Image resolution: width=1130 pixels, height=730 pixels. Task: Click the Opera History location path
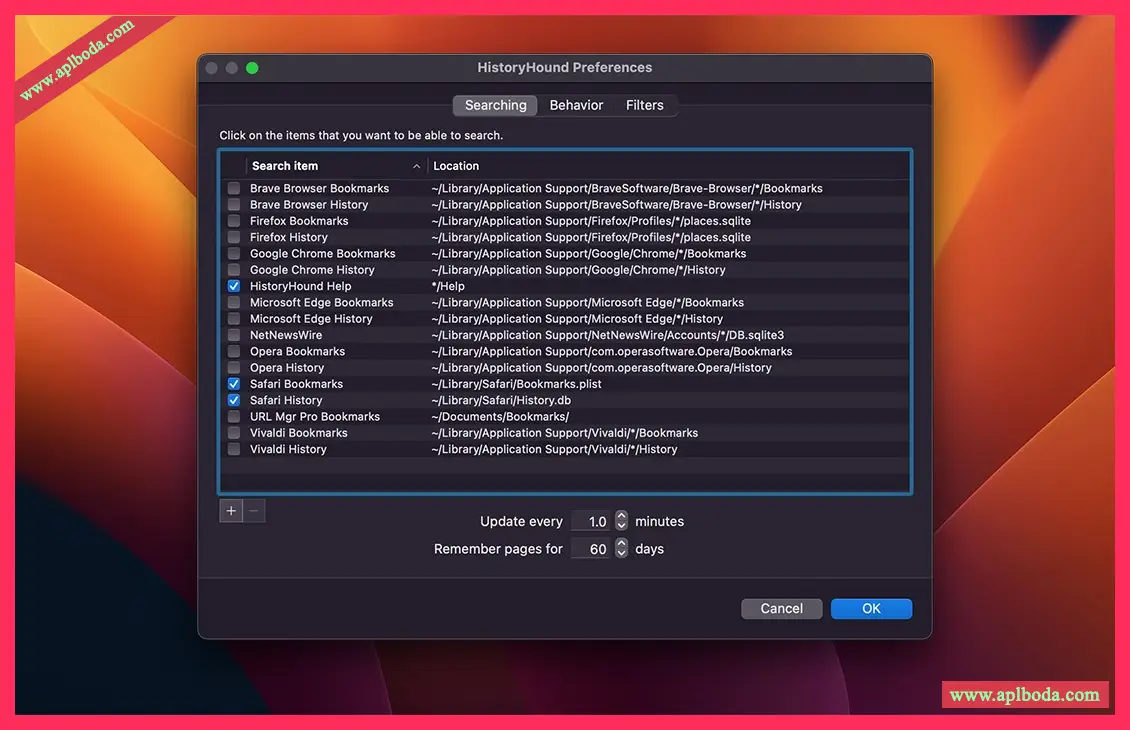pyautogui.click(x=601, y=368)
